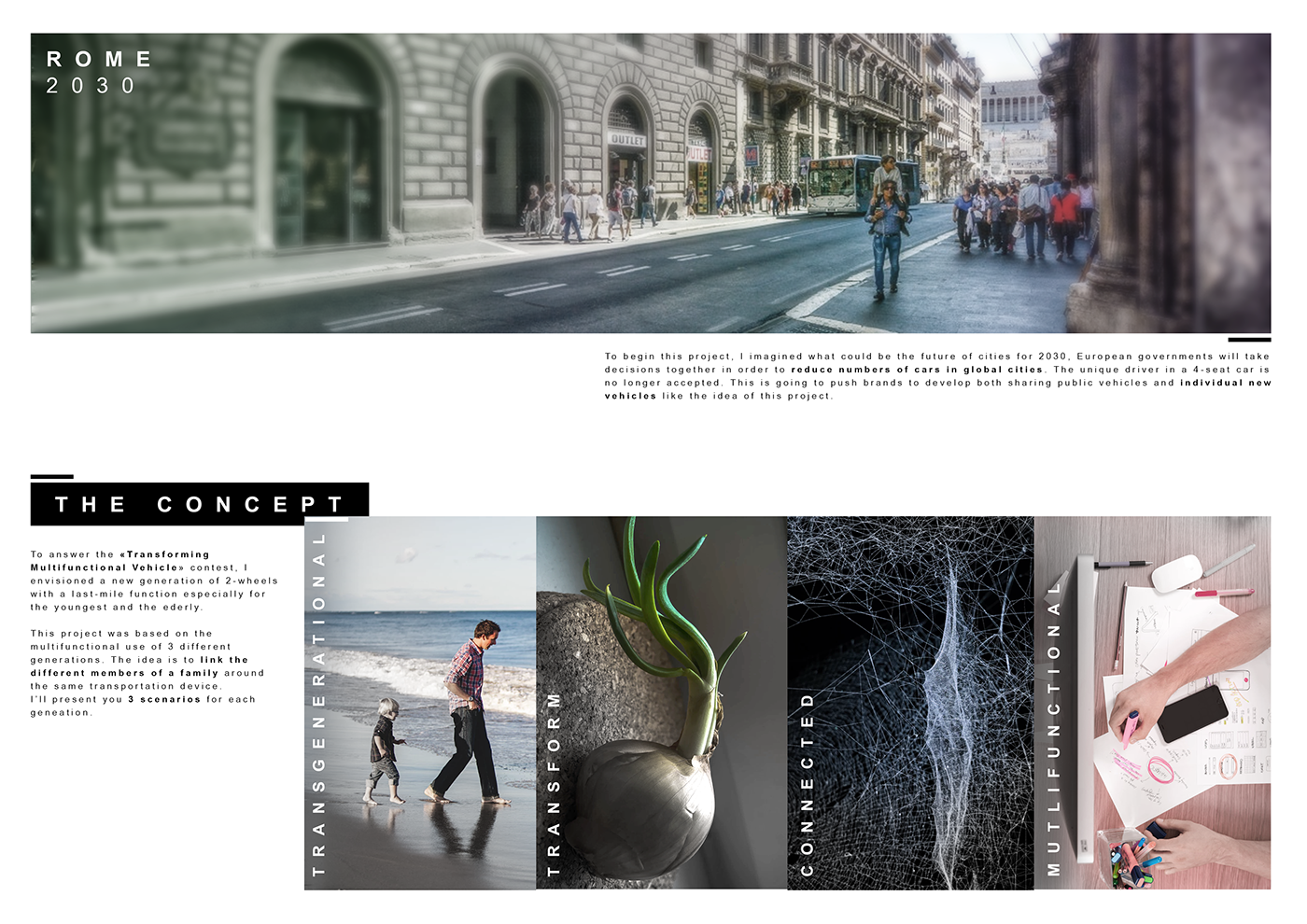
Task: Click the bold text reduce numbers of cars
Action: [x=917, y=370]
